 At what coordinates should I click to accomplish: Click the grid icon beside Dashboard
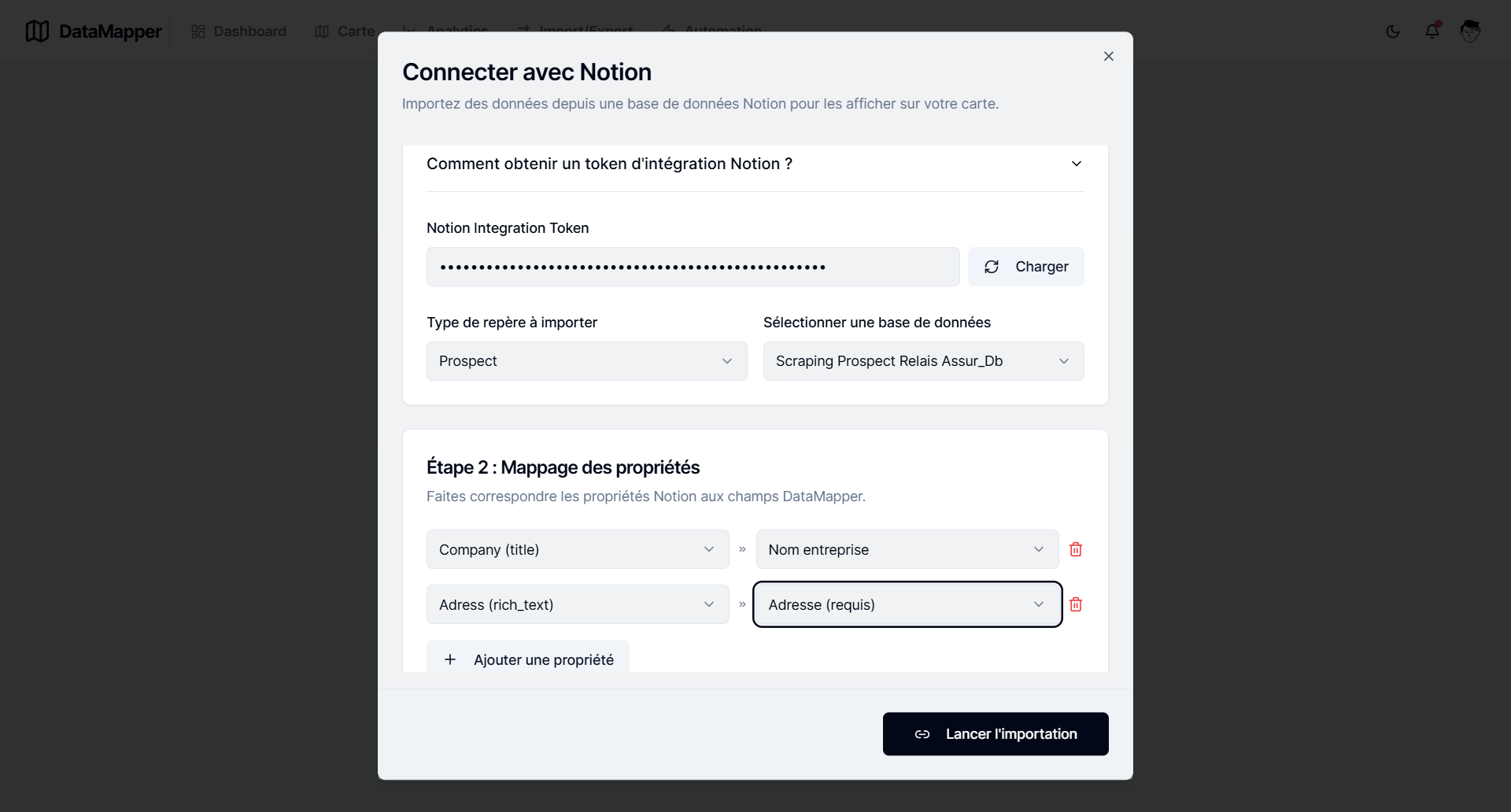click(x=199, y=31)
